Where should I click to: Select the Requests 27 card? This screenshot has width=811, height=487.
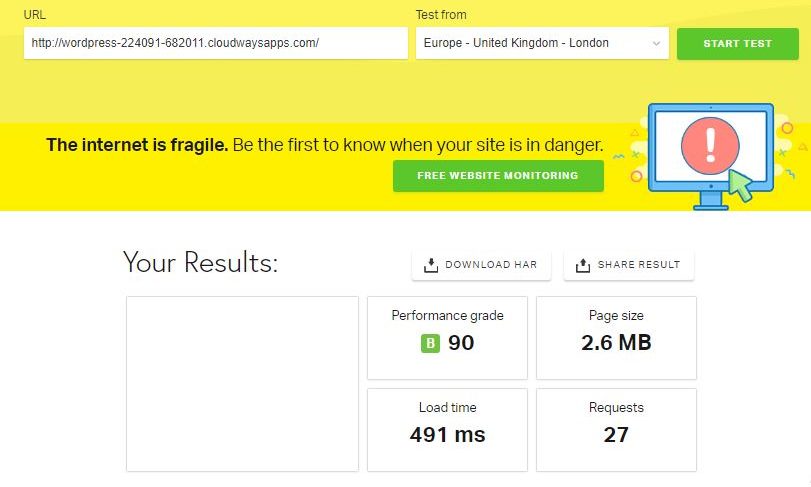(616, 430)
